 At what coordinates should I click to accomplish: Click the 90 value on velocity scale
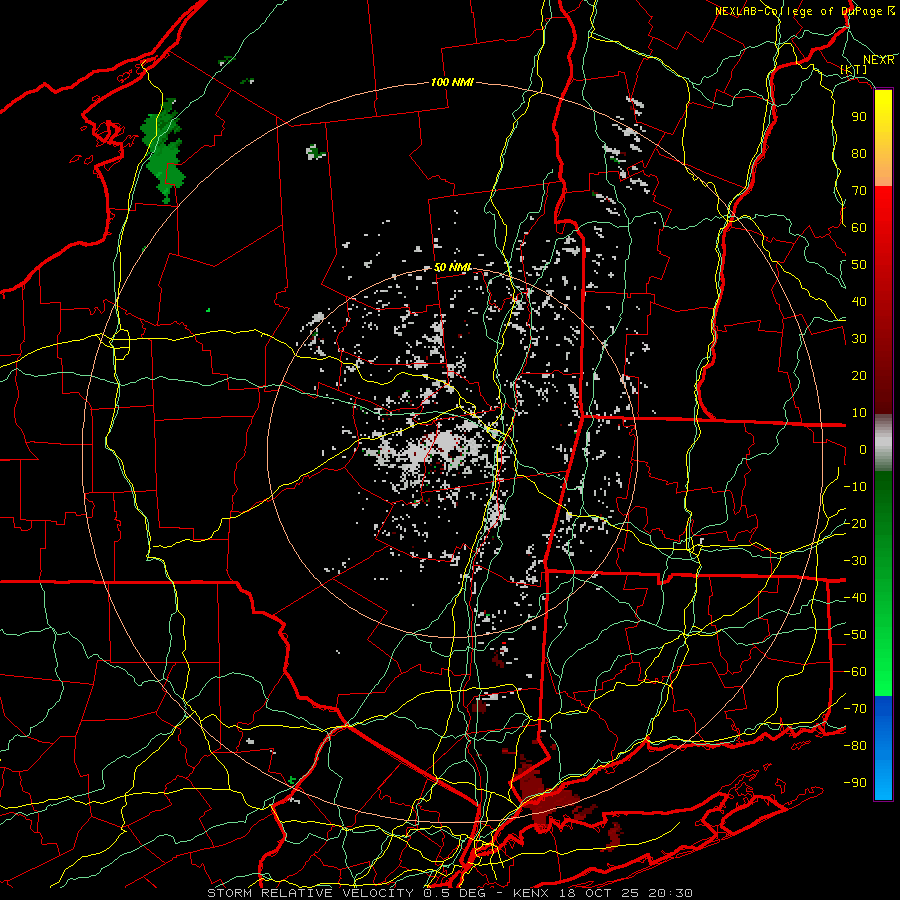tap(859, 117)
